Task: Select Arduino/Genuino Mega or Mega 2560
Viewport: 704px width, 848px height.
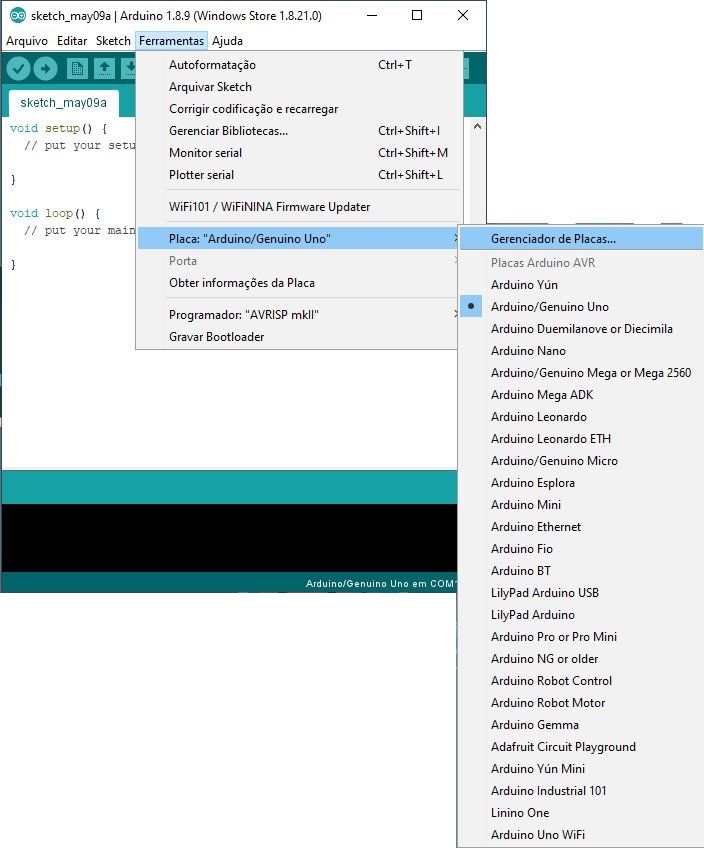Action: [x=581, y=373]
